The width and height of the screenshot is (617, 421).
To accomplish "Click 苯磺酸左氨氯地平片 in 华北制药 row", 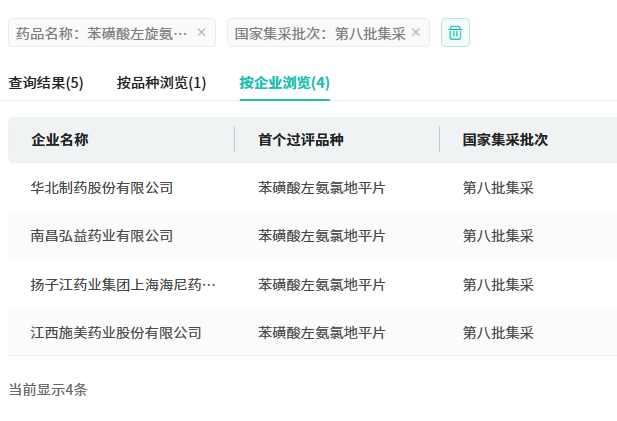I will pyautogui.click(x=322, y=188).
